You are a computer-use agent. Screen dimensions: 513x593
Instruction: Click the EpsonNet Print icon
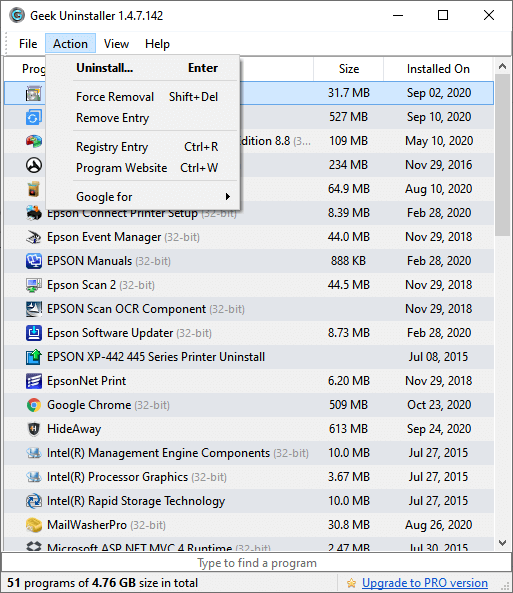34,381
